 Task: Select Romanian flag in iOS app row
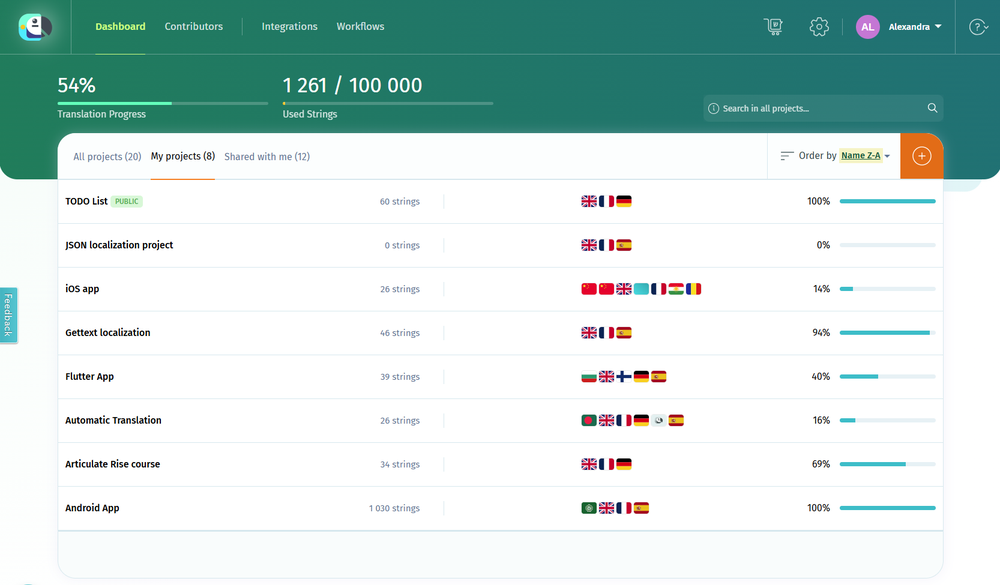point(693,289)
